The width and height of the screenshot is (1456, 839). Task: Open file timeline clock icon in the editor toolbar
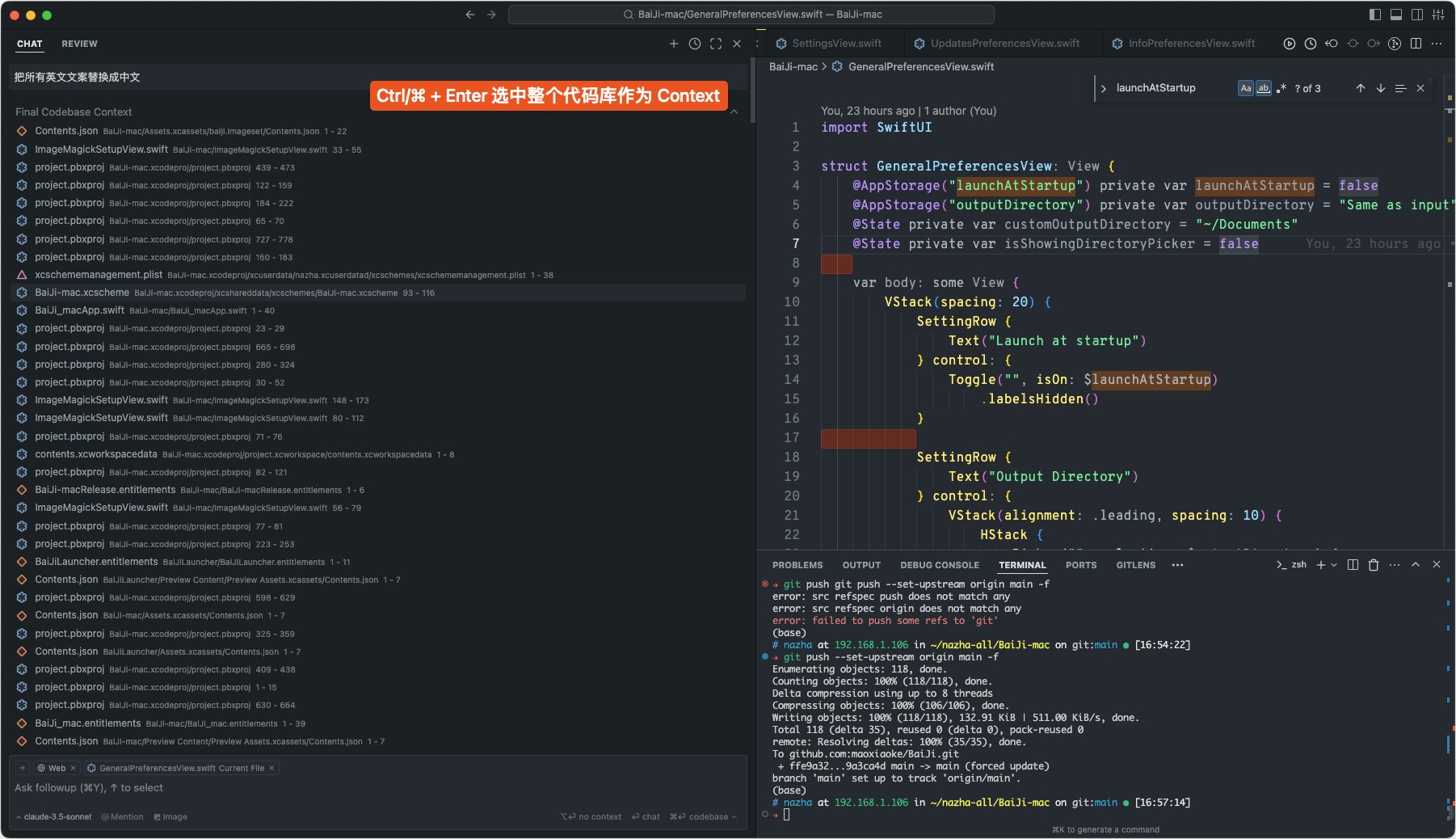1311,44
